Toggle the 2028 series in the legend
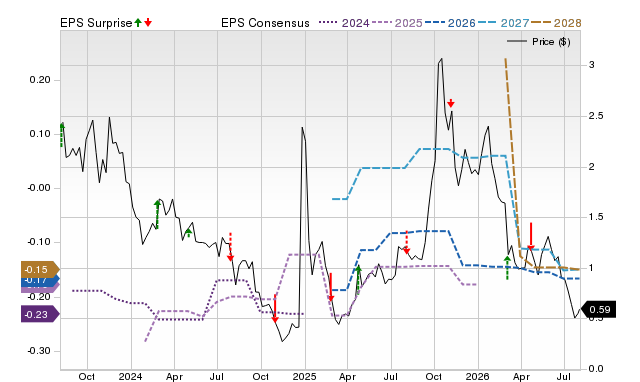This screenshot has width=640, height=382. pos(556,23)
